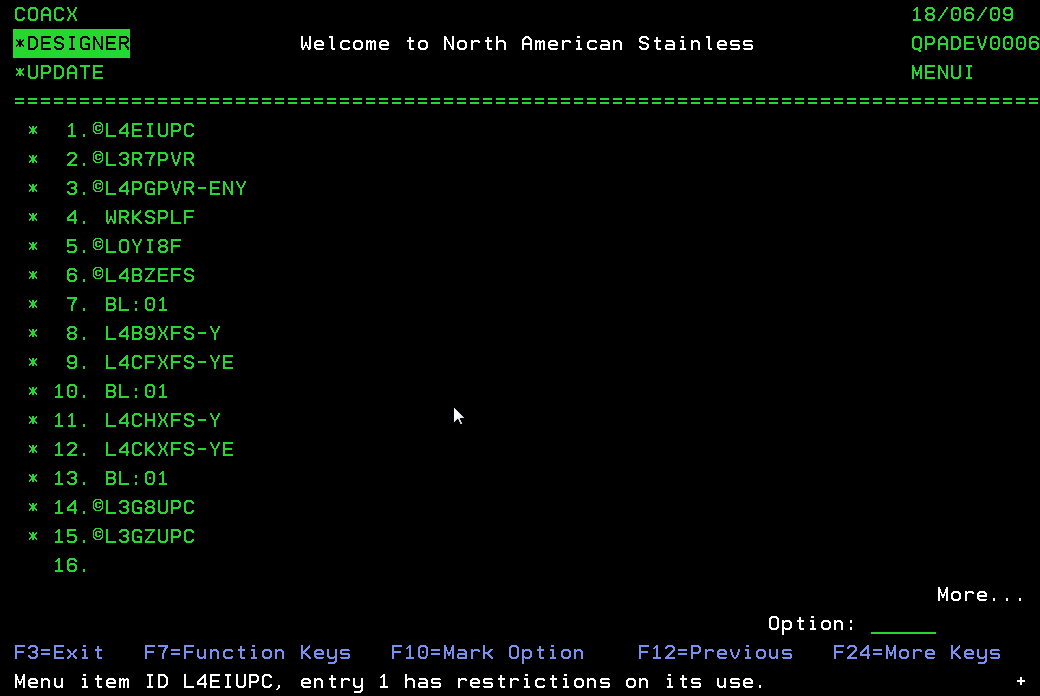Choose menu item 15 L3GZUPC
This screenshot has height=696, width=1040.
(x=149, y=537)
